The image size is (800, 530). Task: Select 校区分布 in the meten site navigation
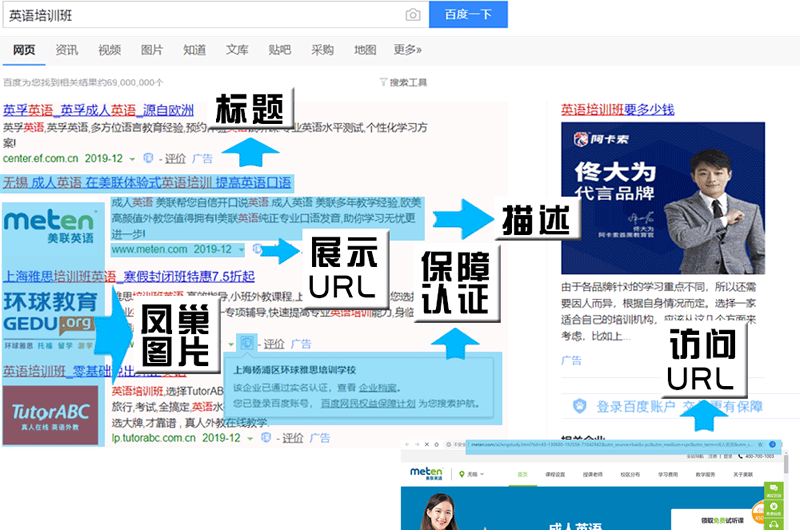coord(630,474)
